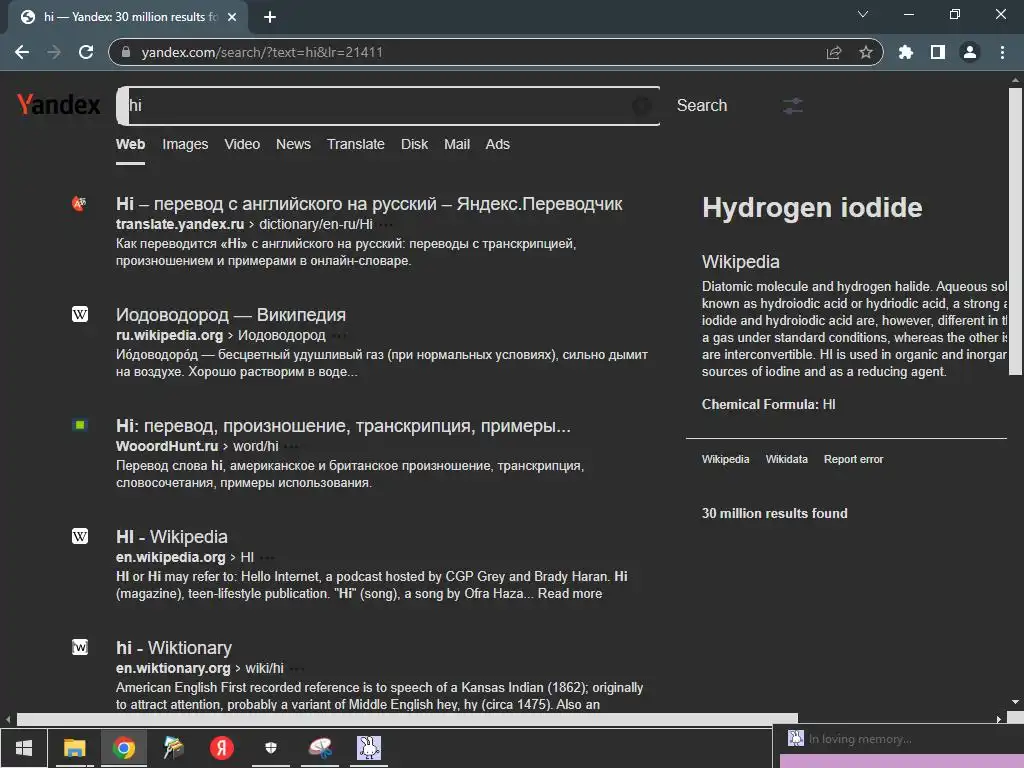This screenshot has height=768, width=1024.
Task: Open the 'Иодоводород — Википедия' result
Action: (231, 315)
